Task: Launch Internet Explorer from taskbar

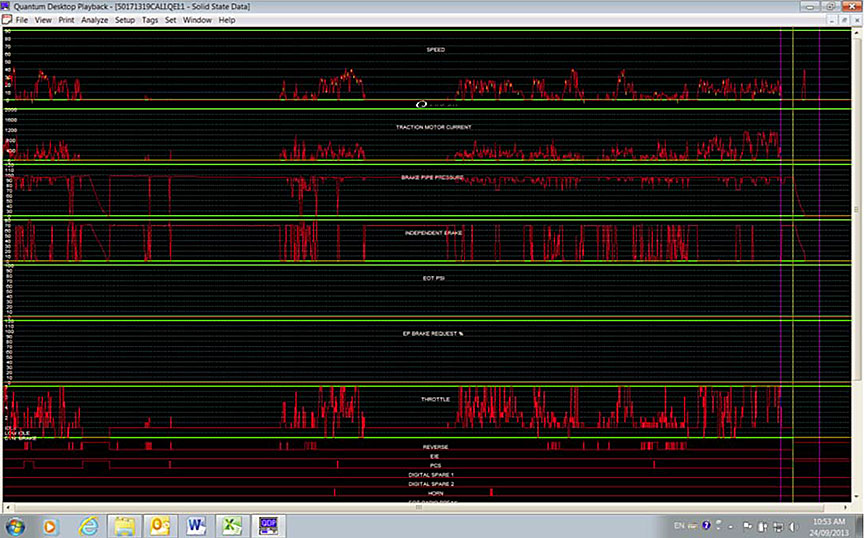Action: tap(88, 525)
